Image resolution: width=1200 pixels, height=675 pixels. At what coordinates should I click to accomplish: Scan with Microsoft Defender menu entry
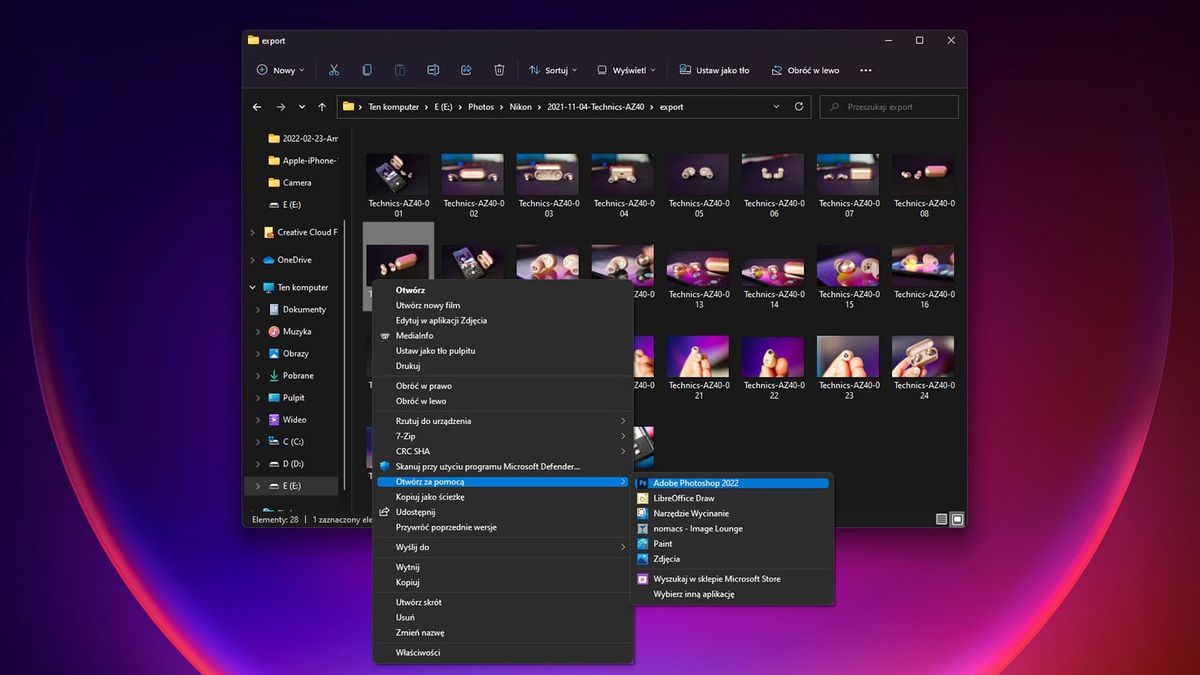(x=503, y=467)
